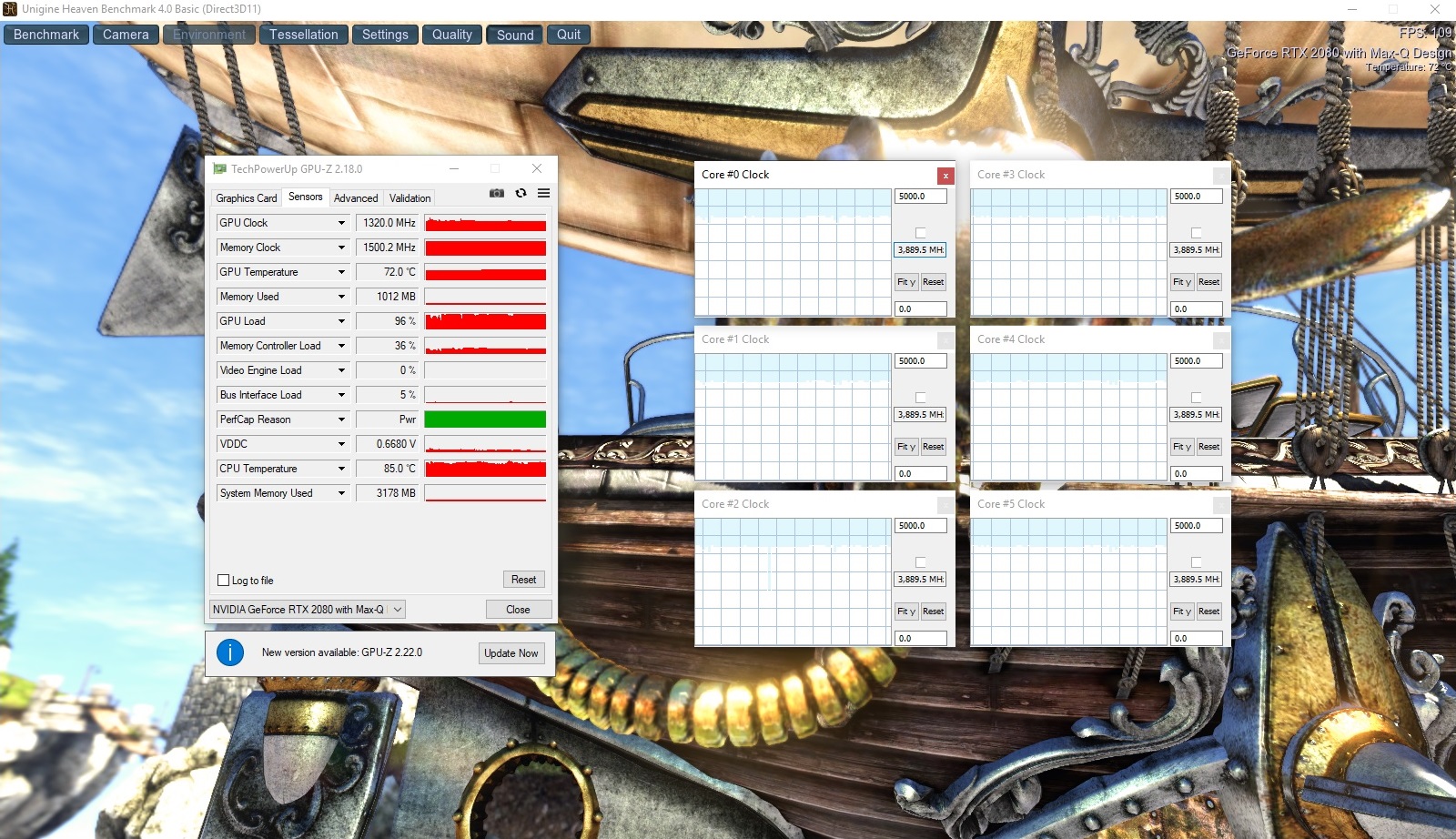Switch to the Graphics Card tab

coord(246,197)
